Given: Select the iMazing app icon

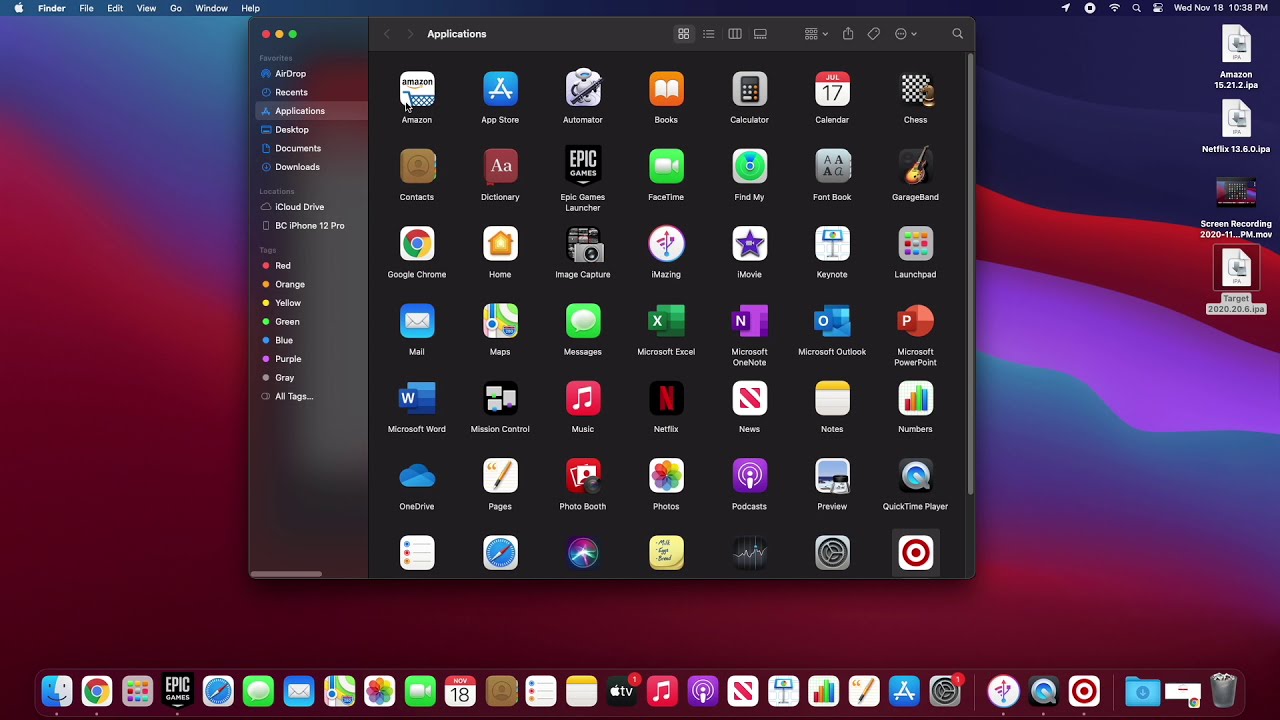Looking at the screenshot, I should pyautogui.click(x=666, y=244).
